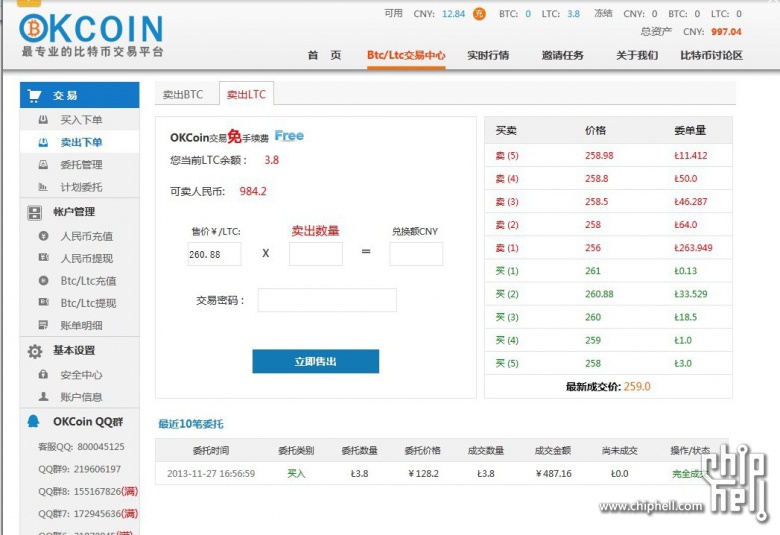The width and height of the screenshot is (780, 535).
Task: Click 客服QQ: 800045125 entry
Action: click(81, 446)
